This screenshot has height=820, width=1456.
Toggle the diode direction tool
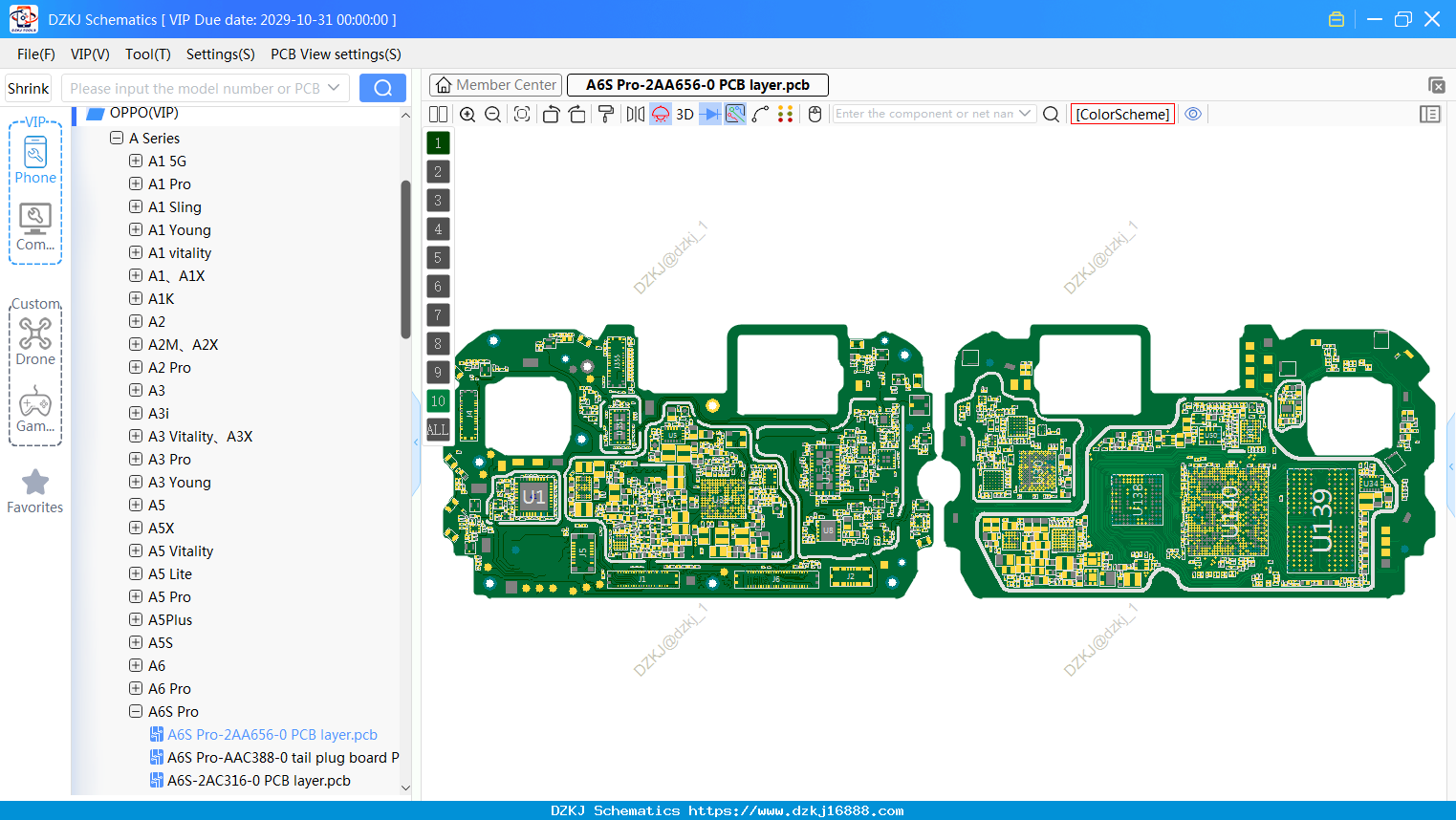coord(710,114)
